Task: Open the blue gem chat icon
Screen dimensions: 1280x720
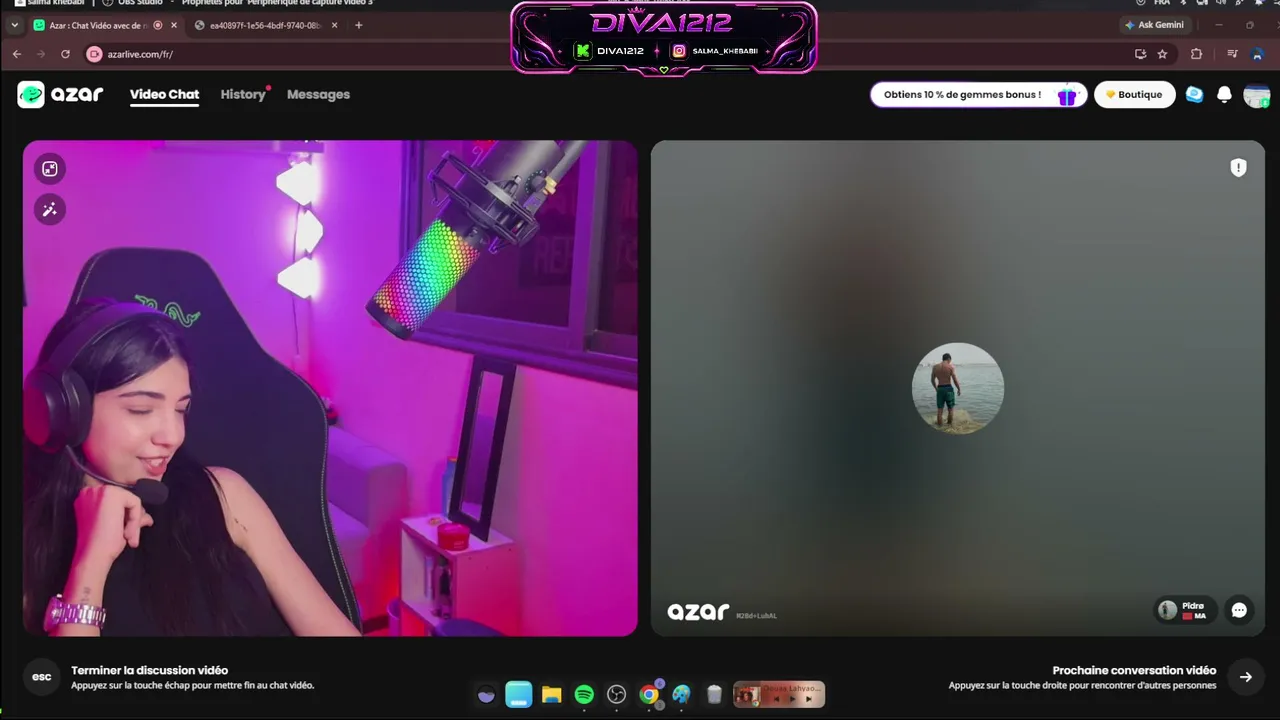Action: pos(1194,94)
